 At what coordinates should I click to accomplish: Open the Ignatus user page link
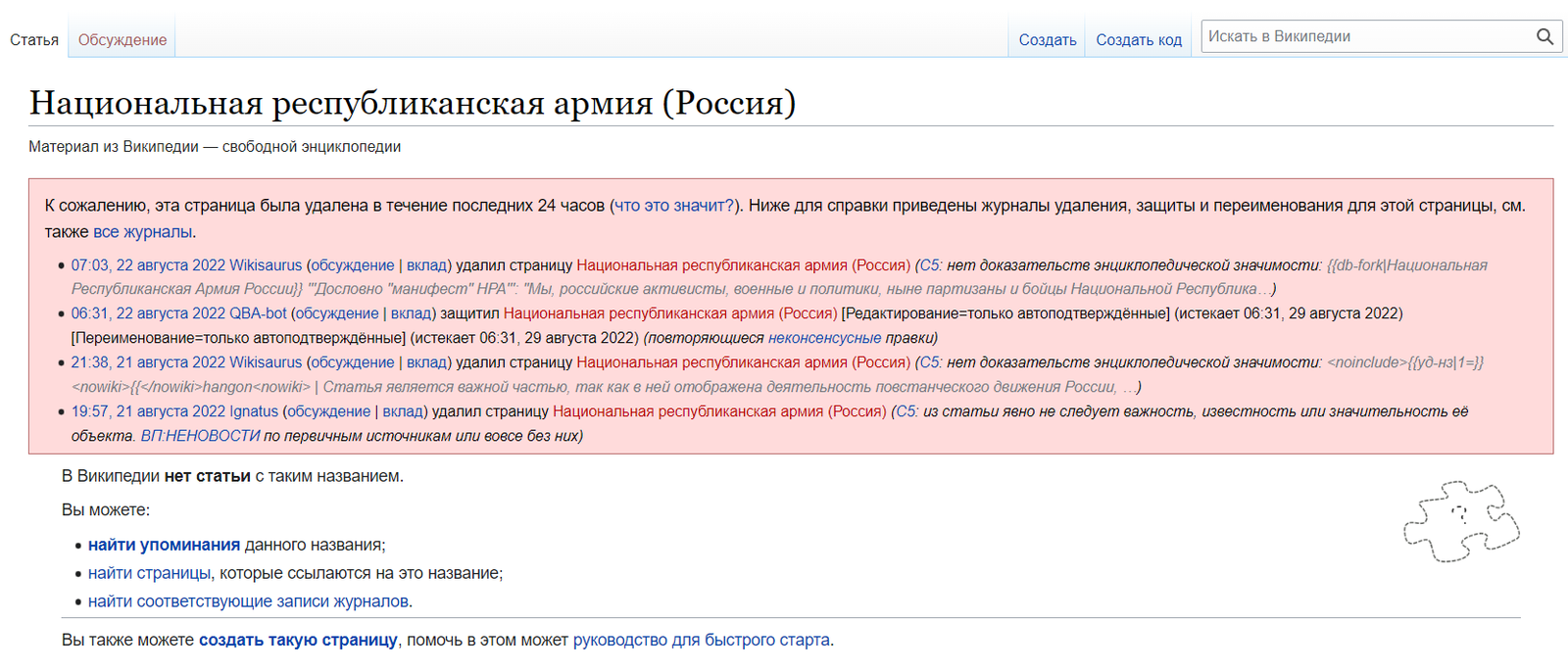point(254,411)
